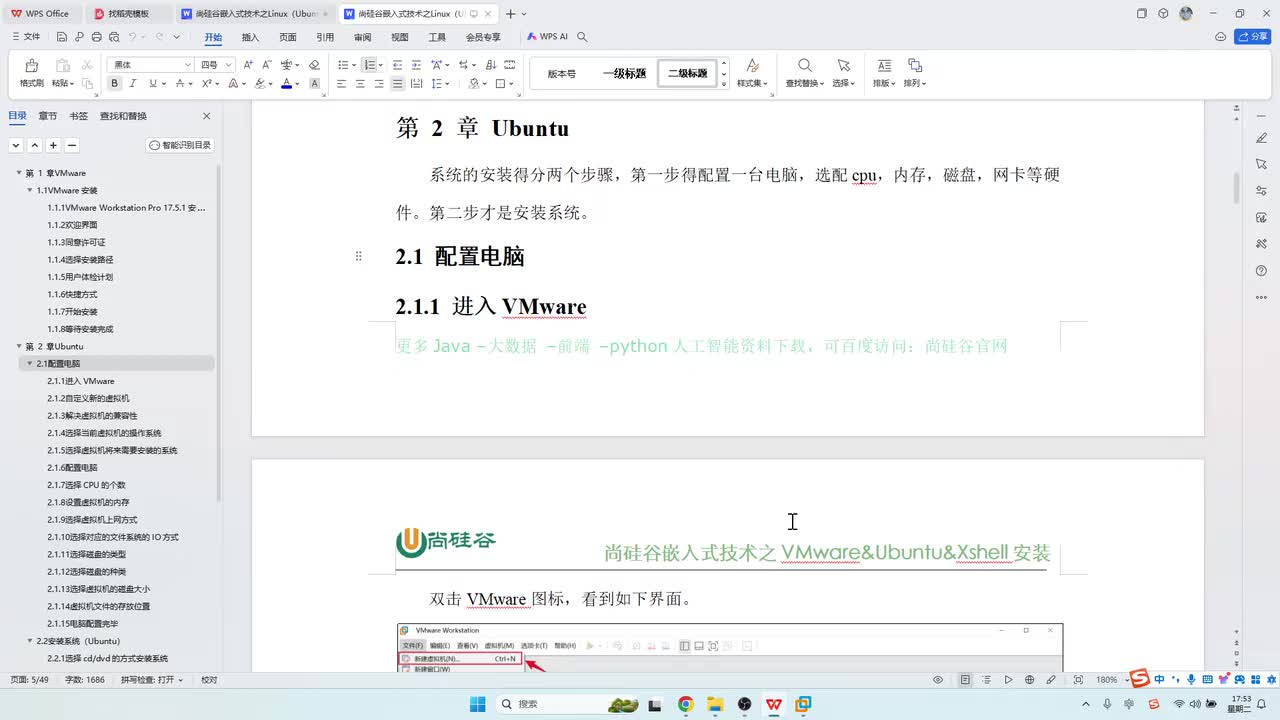Screen dimensions: 1280x720
Task: Open the font size dropdown (四号)
Action: click(x=229, y=64)
